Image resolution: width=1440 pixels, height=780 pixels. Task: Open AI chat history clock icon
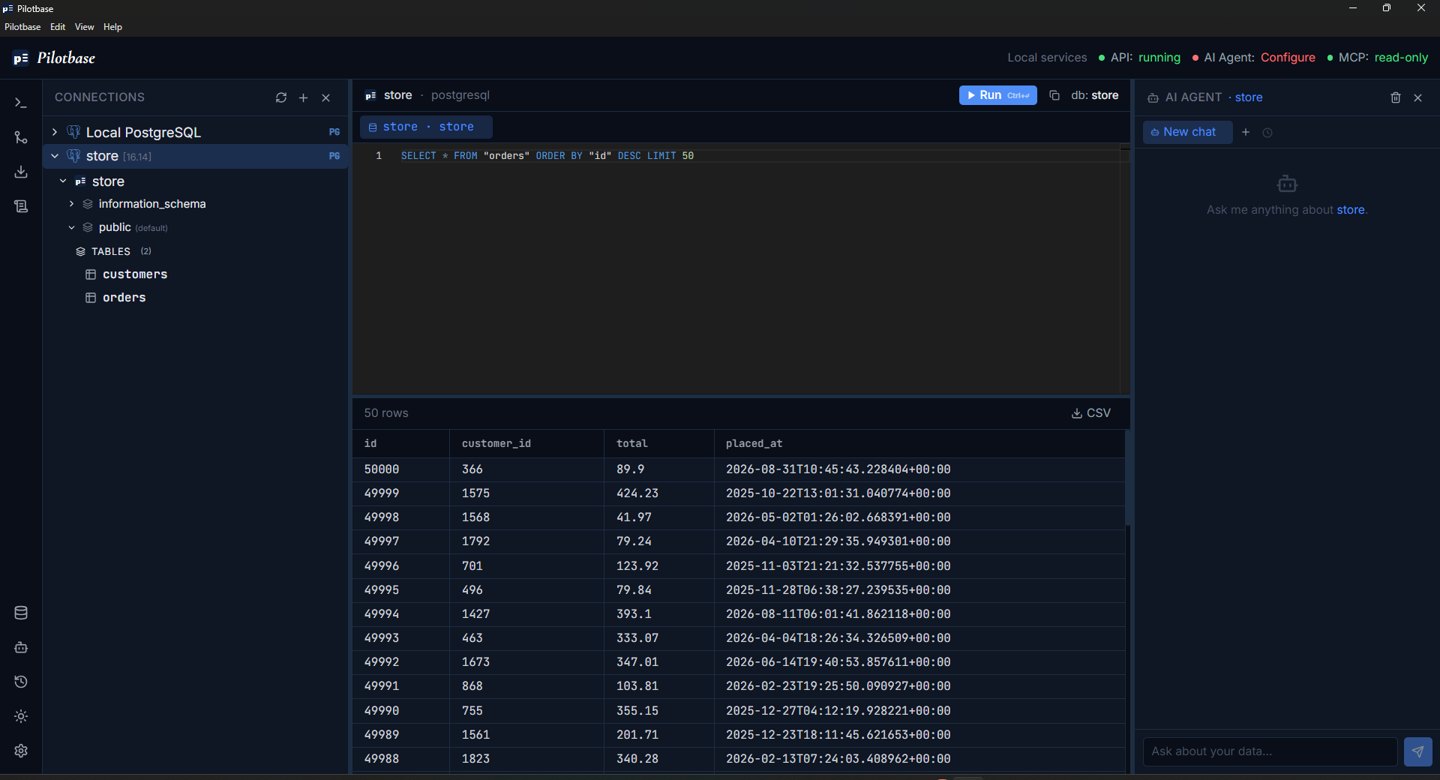coord(1267,132)
